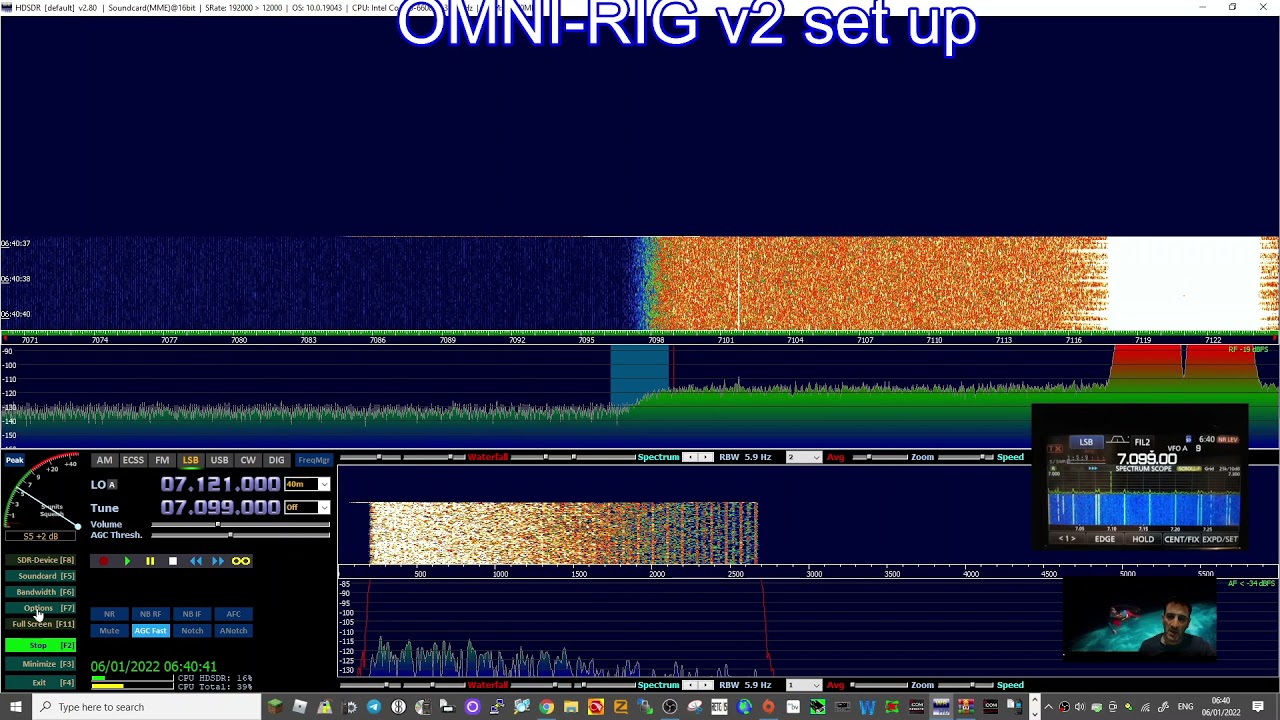Click the blue fast-forward icon

click(218, 561)
